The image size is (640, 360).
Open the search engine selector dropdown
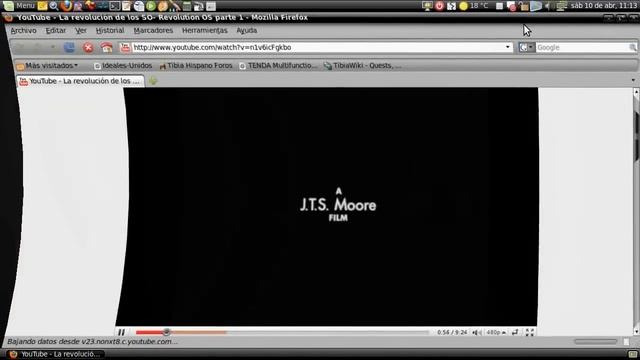tap(526, 47)
